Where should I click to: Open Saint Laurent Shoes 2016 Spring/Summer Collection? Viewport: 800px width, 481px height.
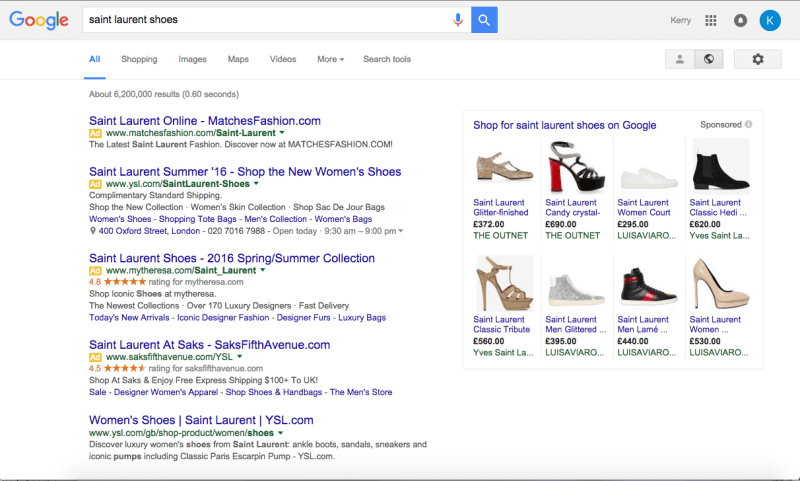(232, 258)
